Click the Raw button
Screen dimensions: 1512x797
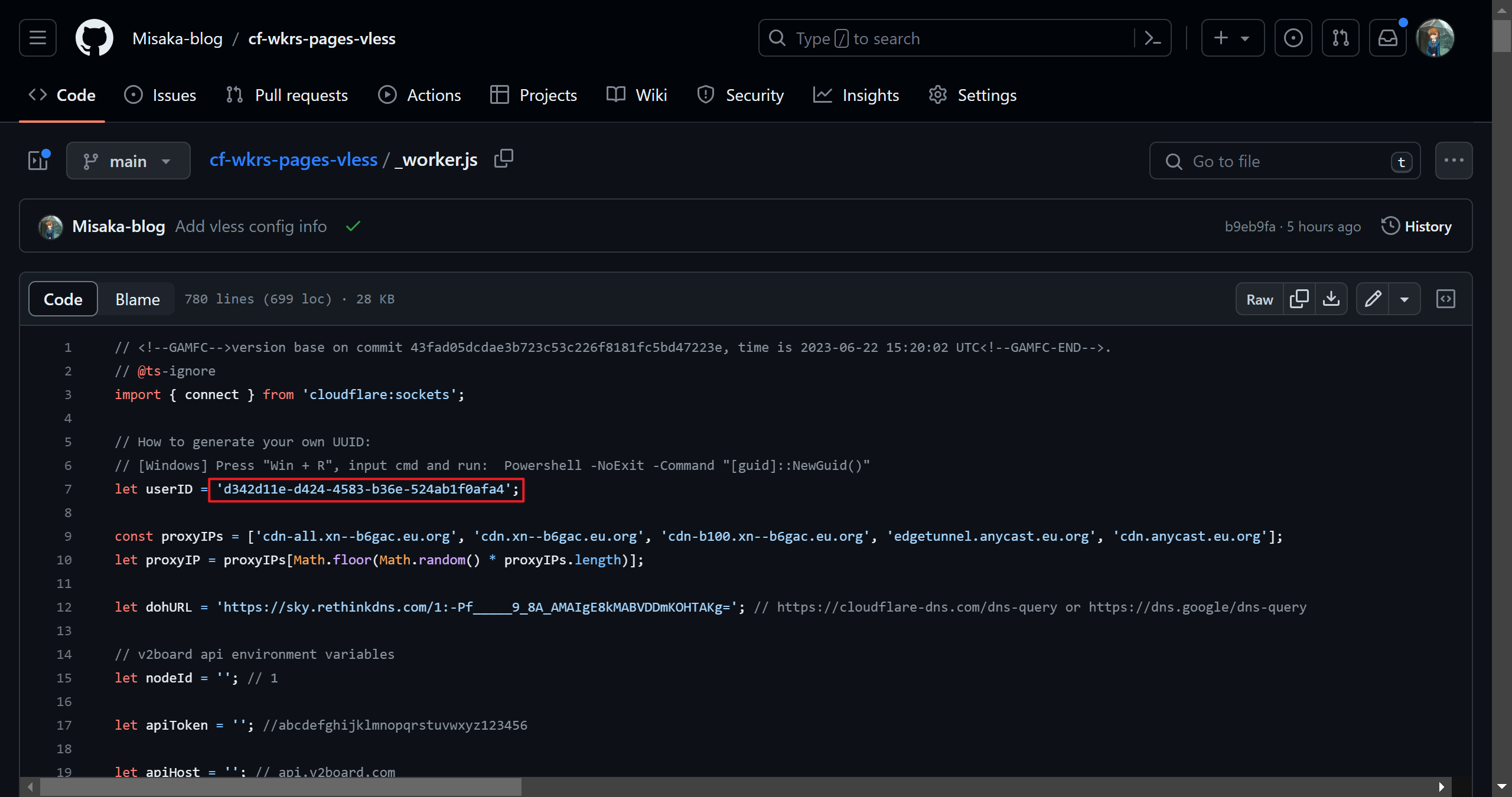pos(1259,299)
